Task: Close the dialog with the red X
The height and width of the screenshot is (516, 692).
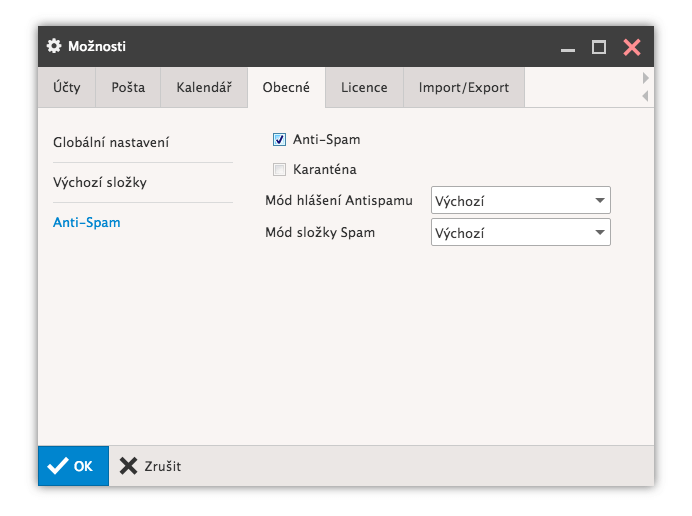Action: click(631, 47)
